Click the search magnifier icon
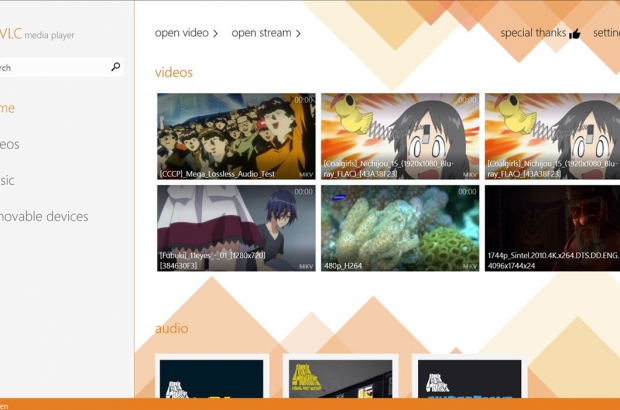 click(x=116, y=67)
